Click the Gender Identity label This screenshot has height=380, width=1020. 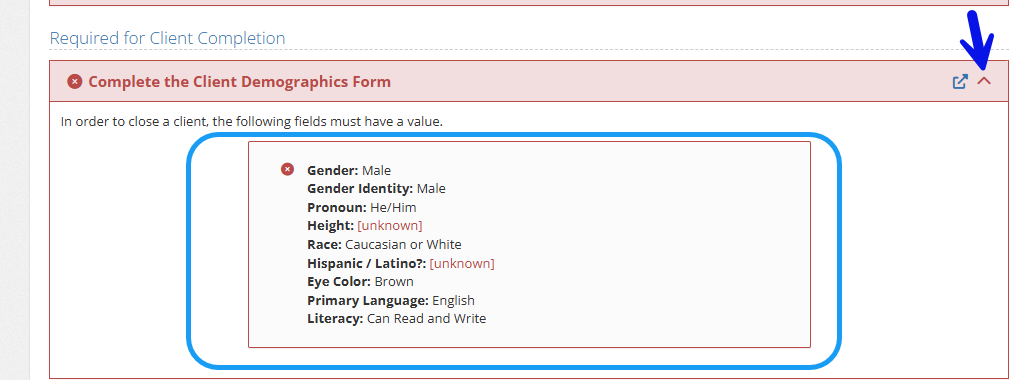click(x=360, y=189)
